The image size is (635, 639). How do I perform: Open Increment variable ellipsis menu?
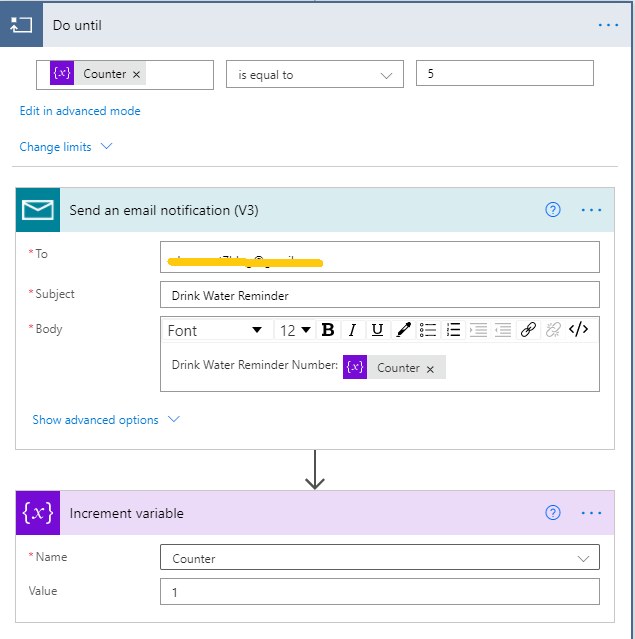point(591,513)
